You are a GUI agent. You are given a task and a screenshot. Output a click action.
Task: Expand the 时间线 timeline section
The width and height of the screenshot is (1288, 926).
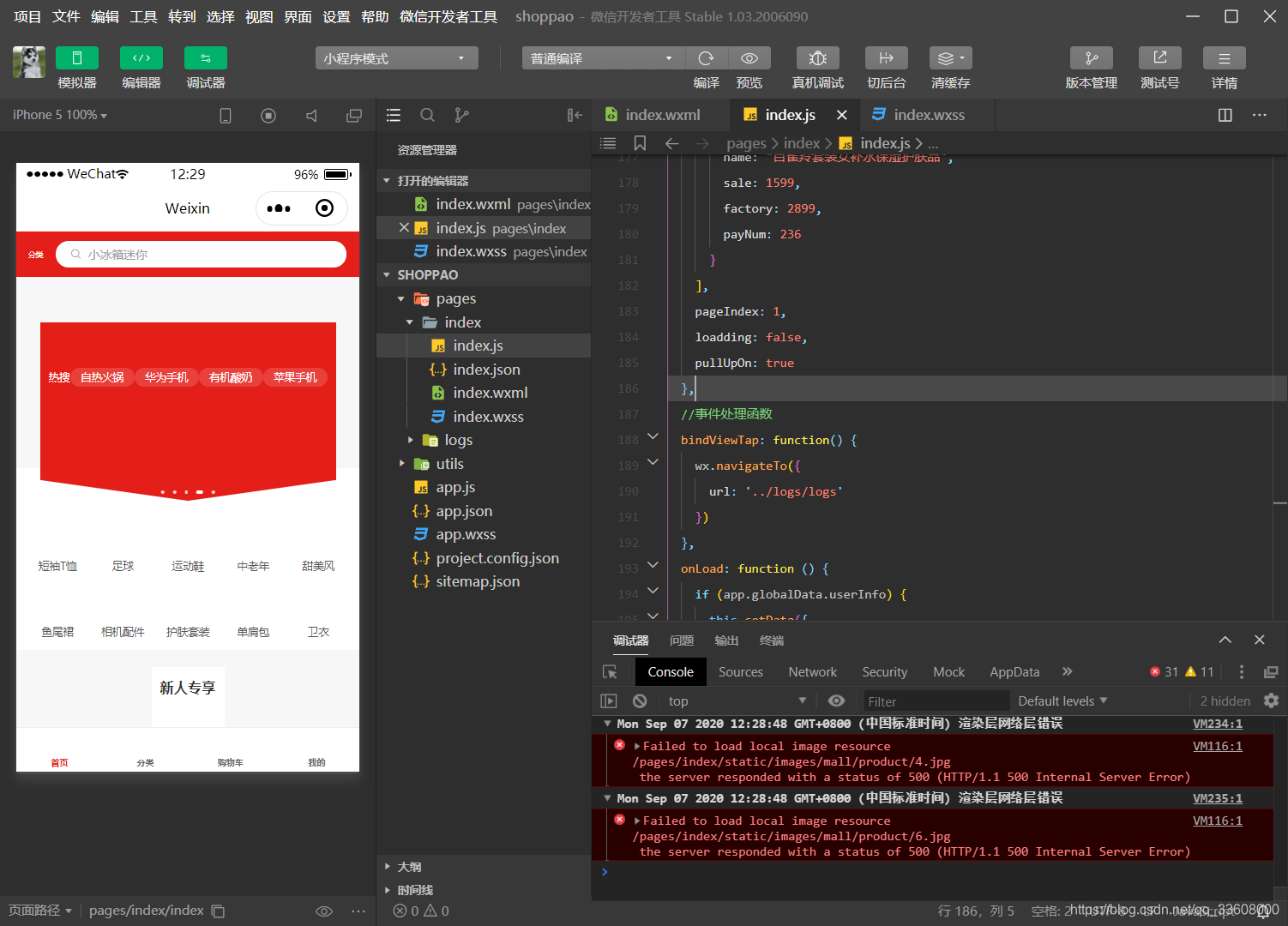pyautogui.click(x=484, y=890)
